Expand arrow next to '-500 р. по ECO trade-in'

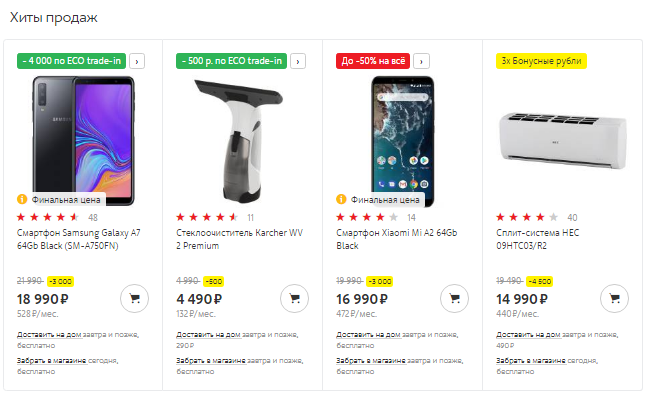point(298,61)
